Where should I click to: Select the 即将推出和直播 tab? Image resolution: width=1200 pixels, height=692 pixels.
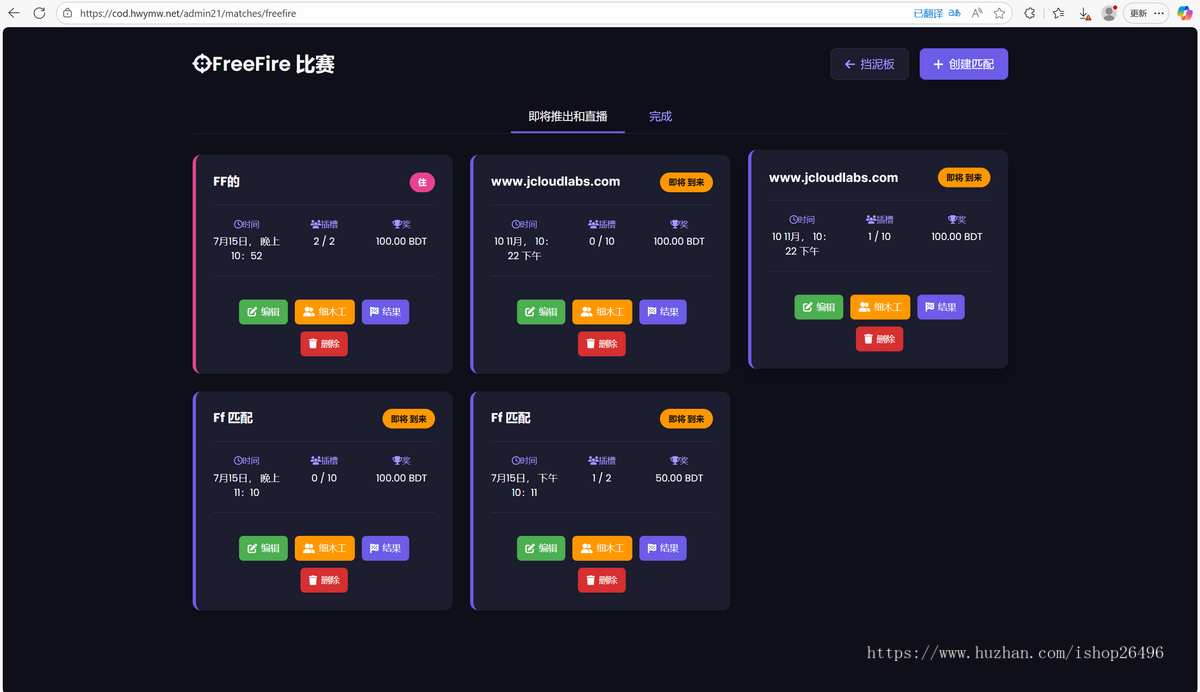point(567,116)
